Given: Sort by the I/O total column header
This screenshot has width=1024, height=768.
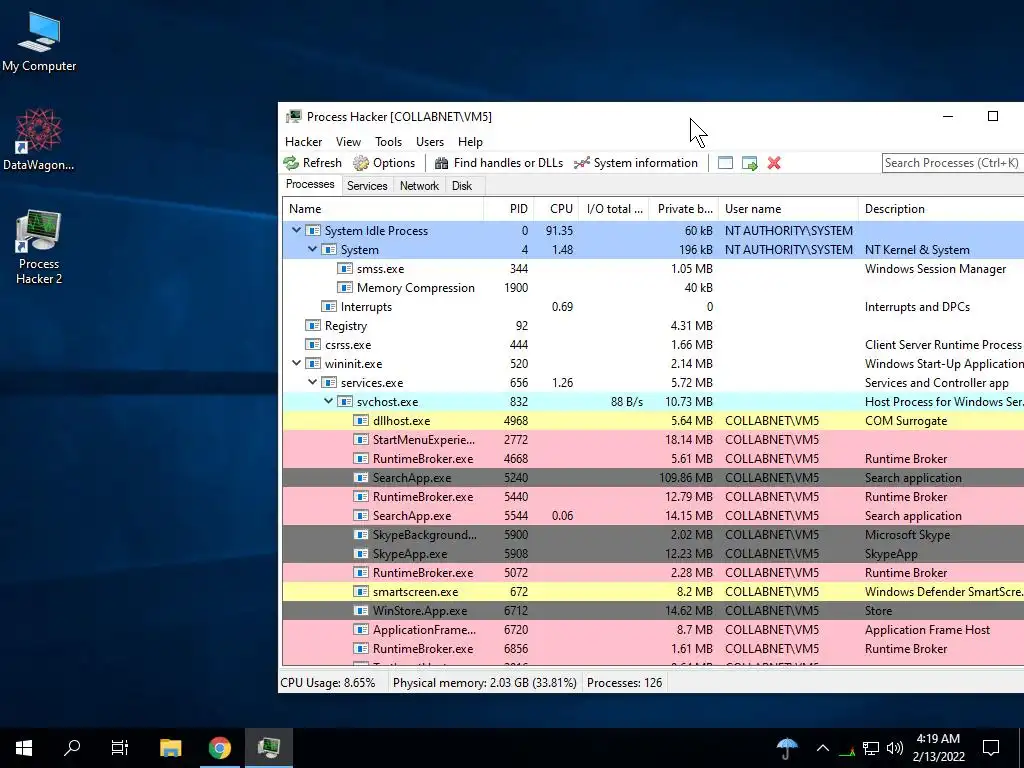Looking at the screenshot, I should 613,209.
